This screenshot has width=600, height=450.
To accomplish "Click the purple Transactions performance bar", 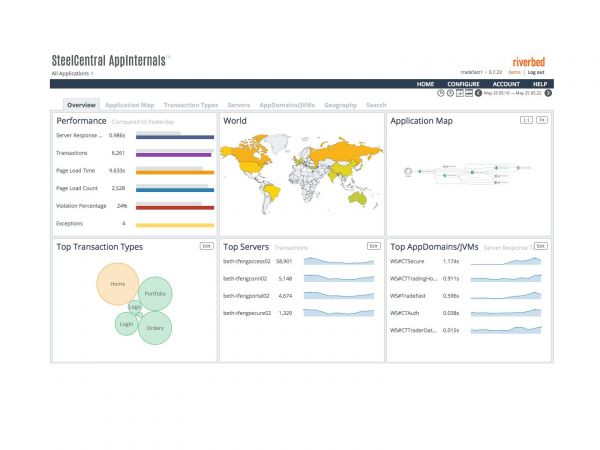I will pos(173,154).
